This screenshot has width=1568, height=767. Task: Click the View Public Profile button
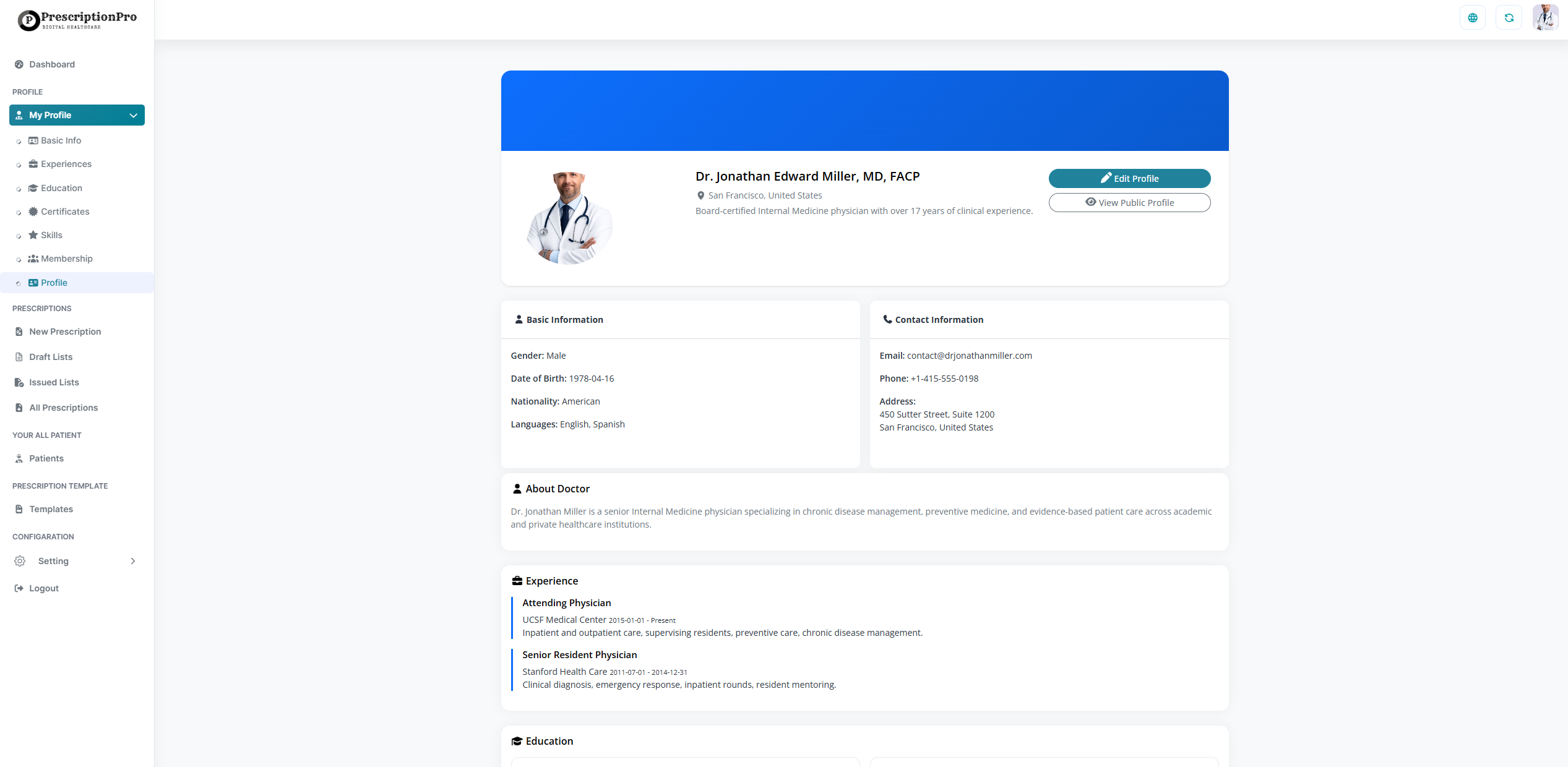(x=1129, y=202)
